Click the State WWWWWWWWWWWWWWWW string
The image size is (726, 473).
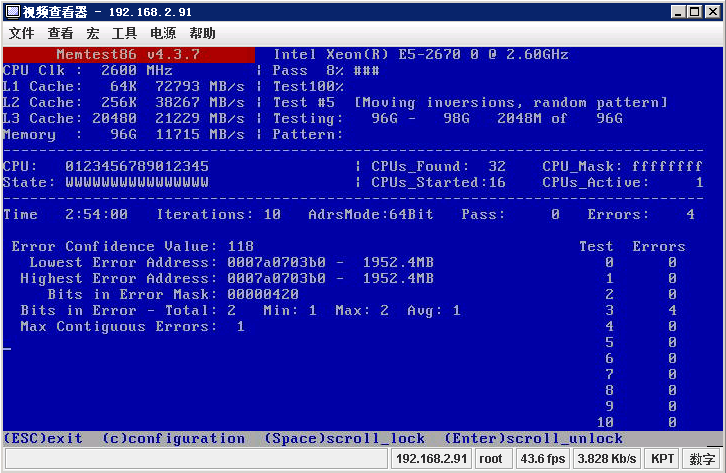[137, 182]
